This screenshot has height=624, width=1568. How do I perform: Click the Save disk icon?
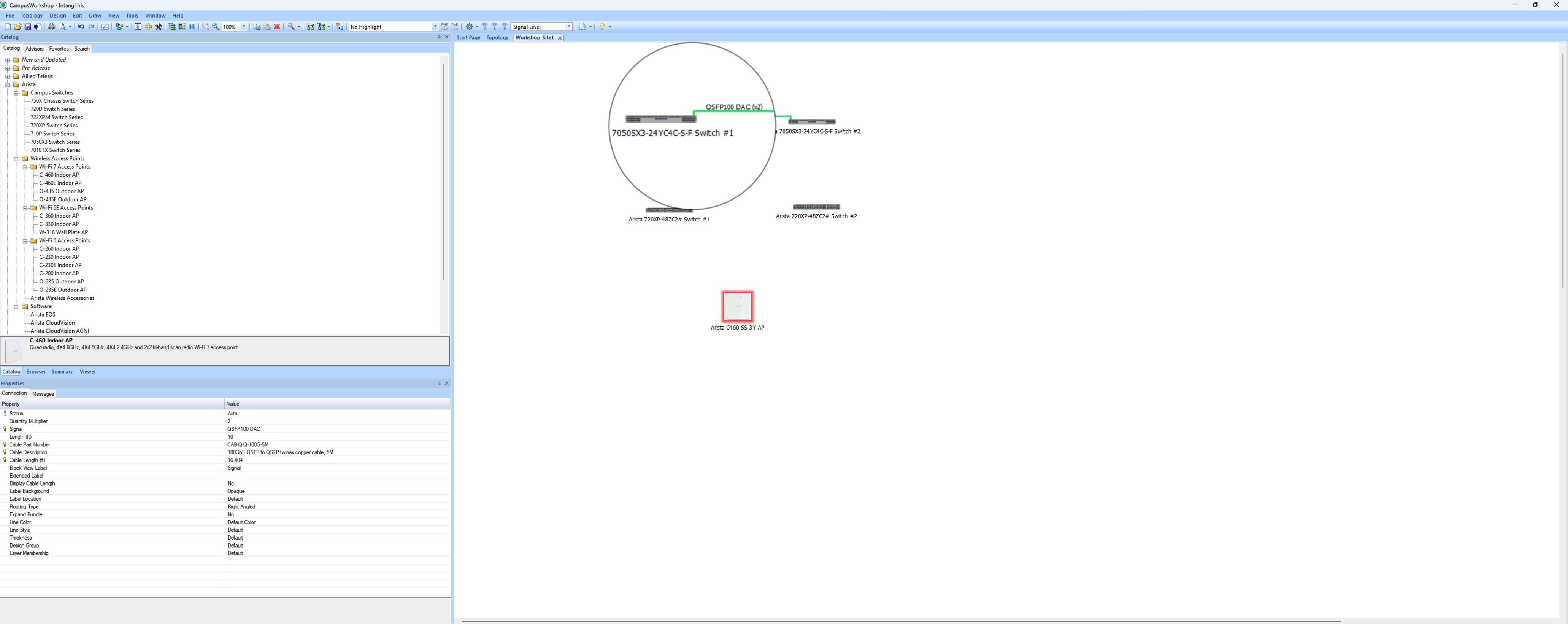click(x=28, y=27)
